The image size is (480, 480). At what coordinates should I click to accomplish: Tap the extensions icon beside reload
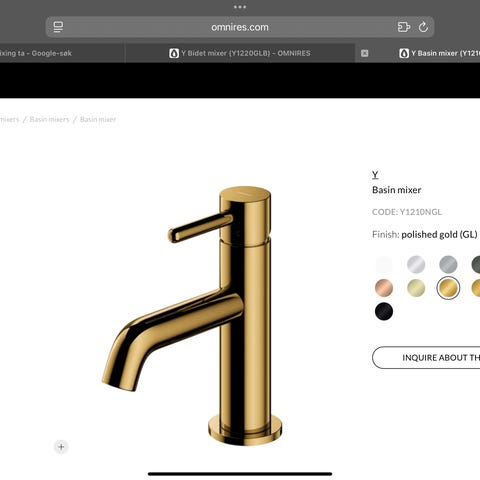click(404, 27)
